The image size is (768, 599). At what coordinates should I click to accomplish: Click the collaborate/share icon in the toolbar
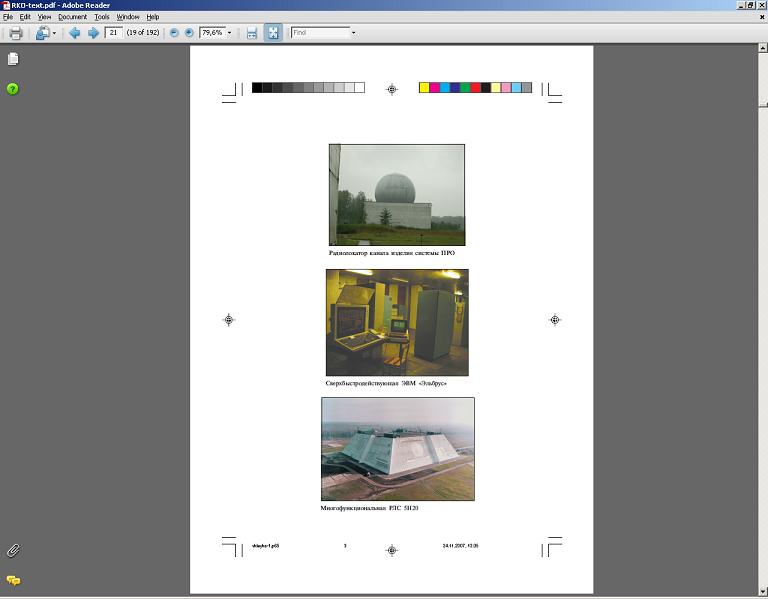42,33
